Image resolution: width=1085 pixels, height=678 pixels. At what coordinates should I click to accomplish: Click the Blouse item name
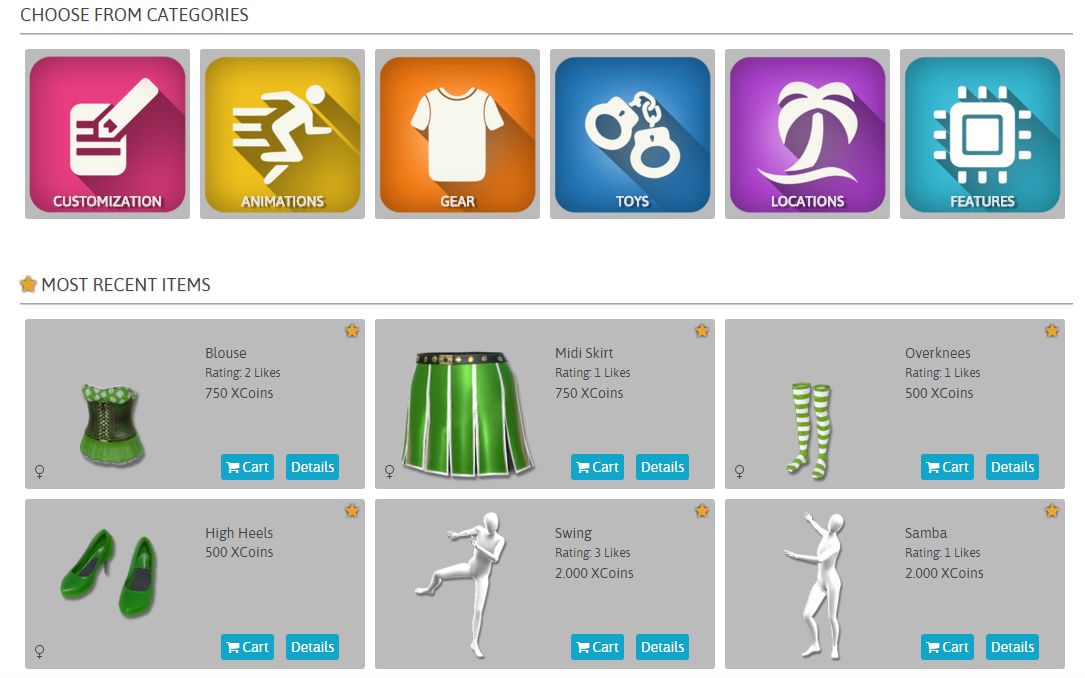(x=226, y=353)
